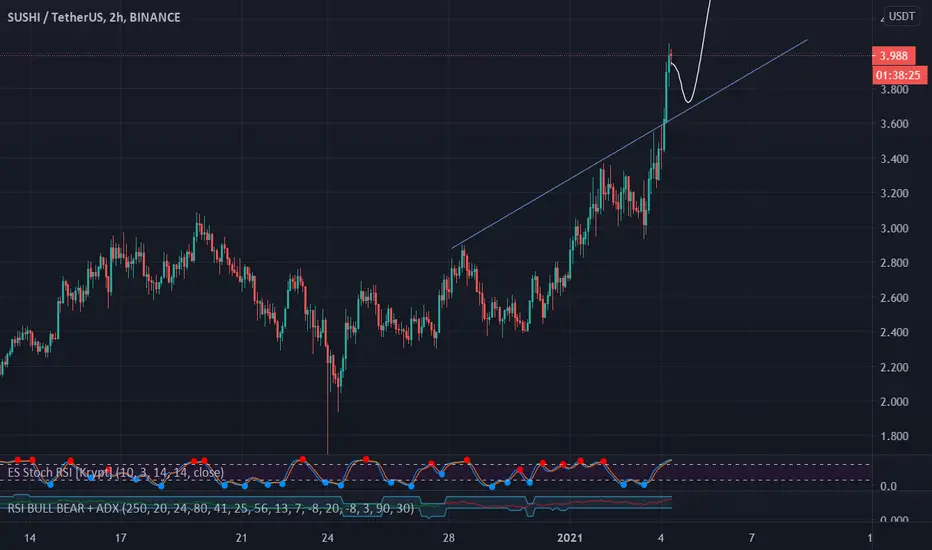
Task: Click the 2.600 price axis label
Action: point(894,298)
